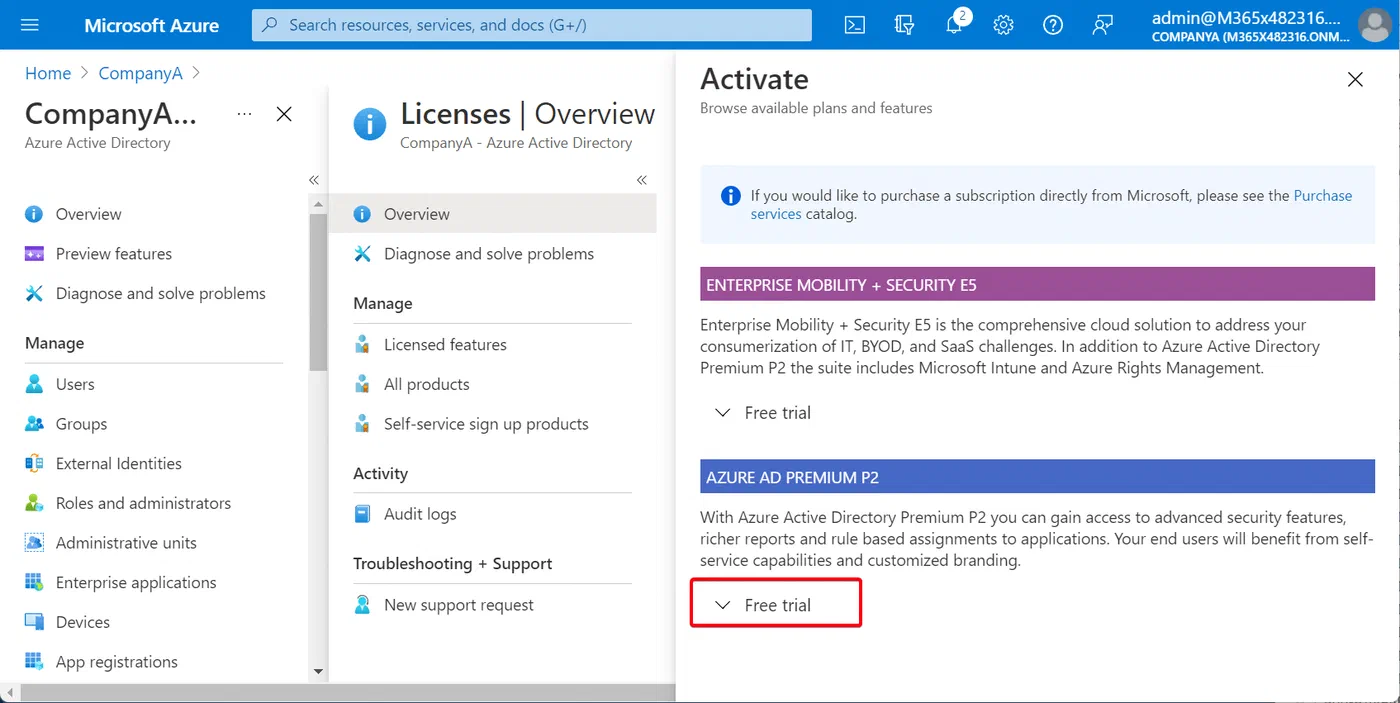Open Cloud Shell from top bar
Screen dimensions: 1400x703
tap(855, 25)
